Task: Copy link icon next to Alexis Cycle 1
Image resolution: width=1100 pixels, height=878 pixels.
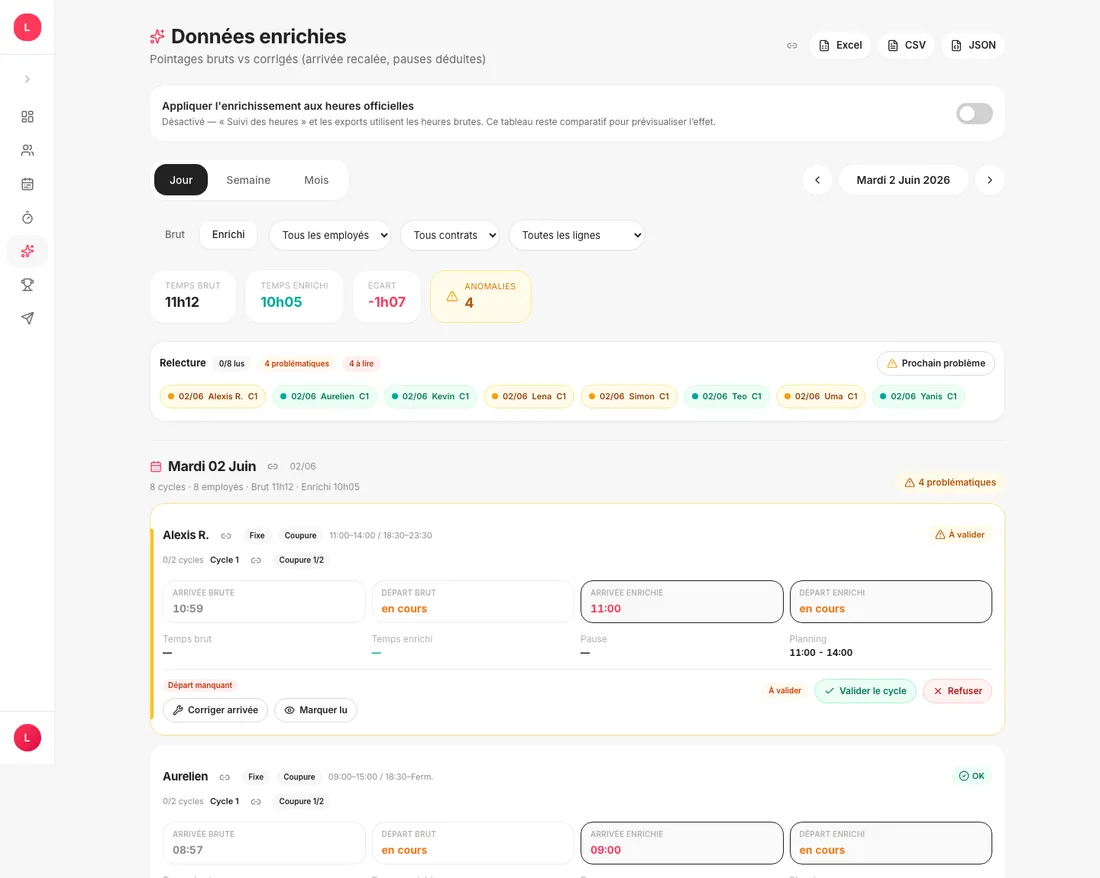Action: pos(256,560)
